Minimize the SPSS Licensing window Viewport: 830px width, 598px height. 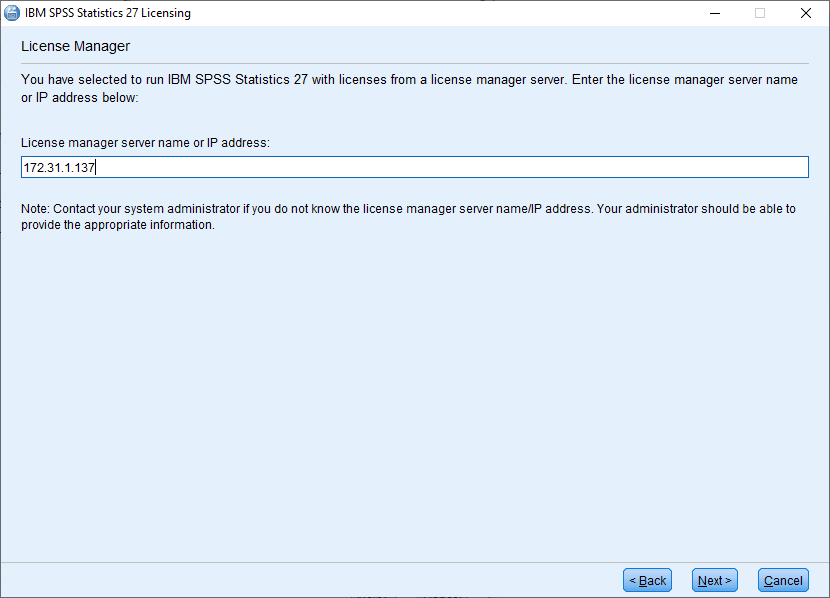tap(715, 13)
